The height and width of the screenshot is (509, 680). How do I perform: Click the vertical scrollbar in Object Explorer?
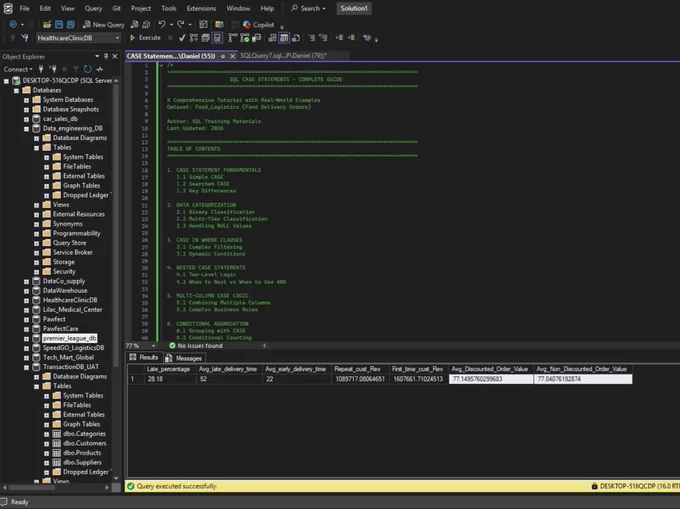point(116,225)
